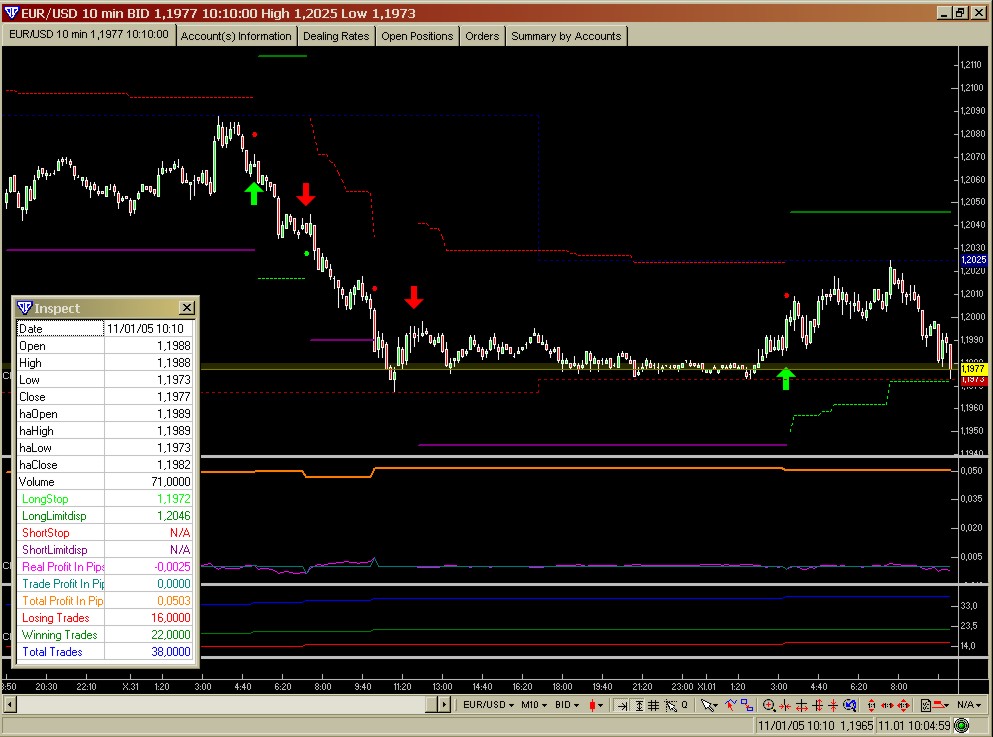Image resolution: width=993 pixels, height=737 pixels.
Task: Click the blue zoom reset icon
Action: pos(850,705)
